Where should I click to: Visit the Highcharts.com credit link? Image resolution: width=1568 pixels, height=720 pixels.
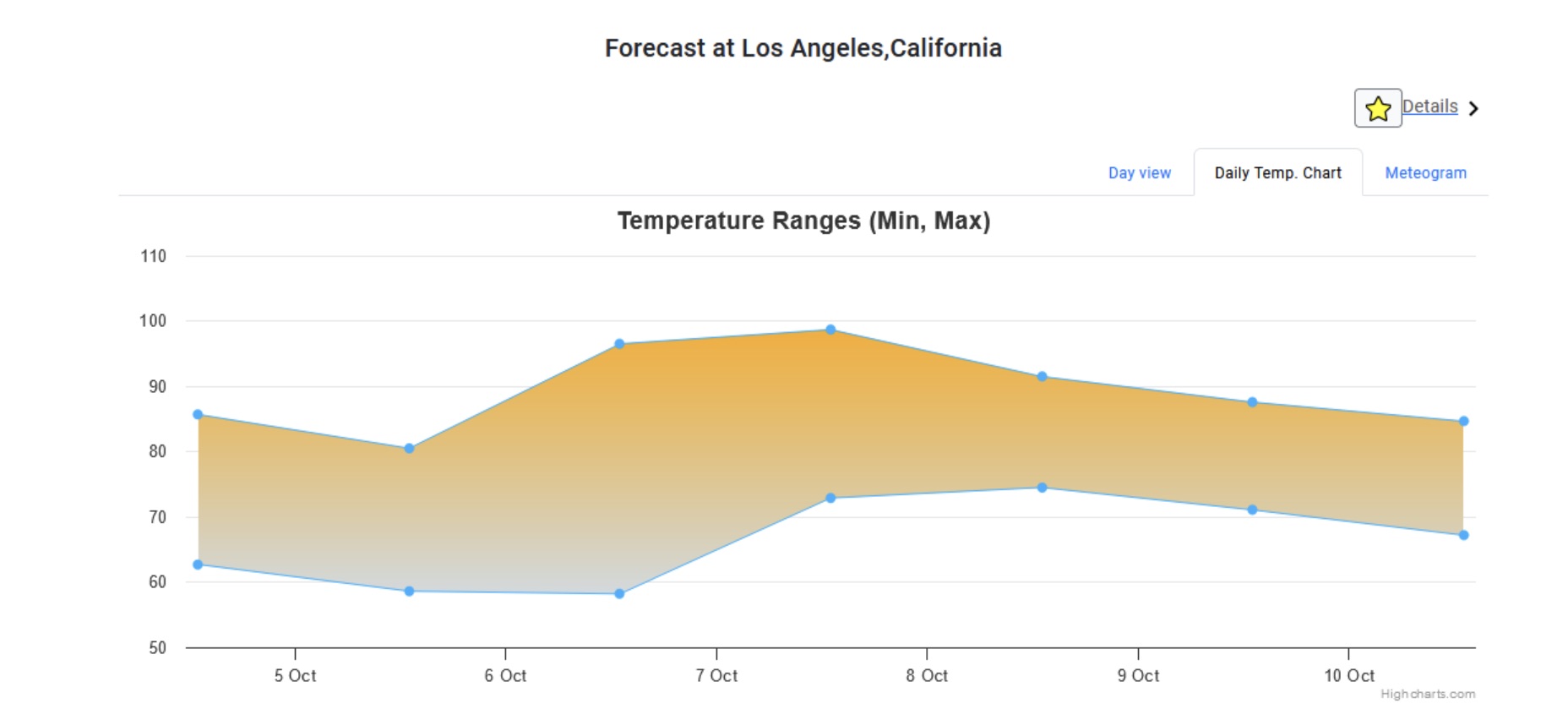pos(1428,694)
